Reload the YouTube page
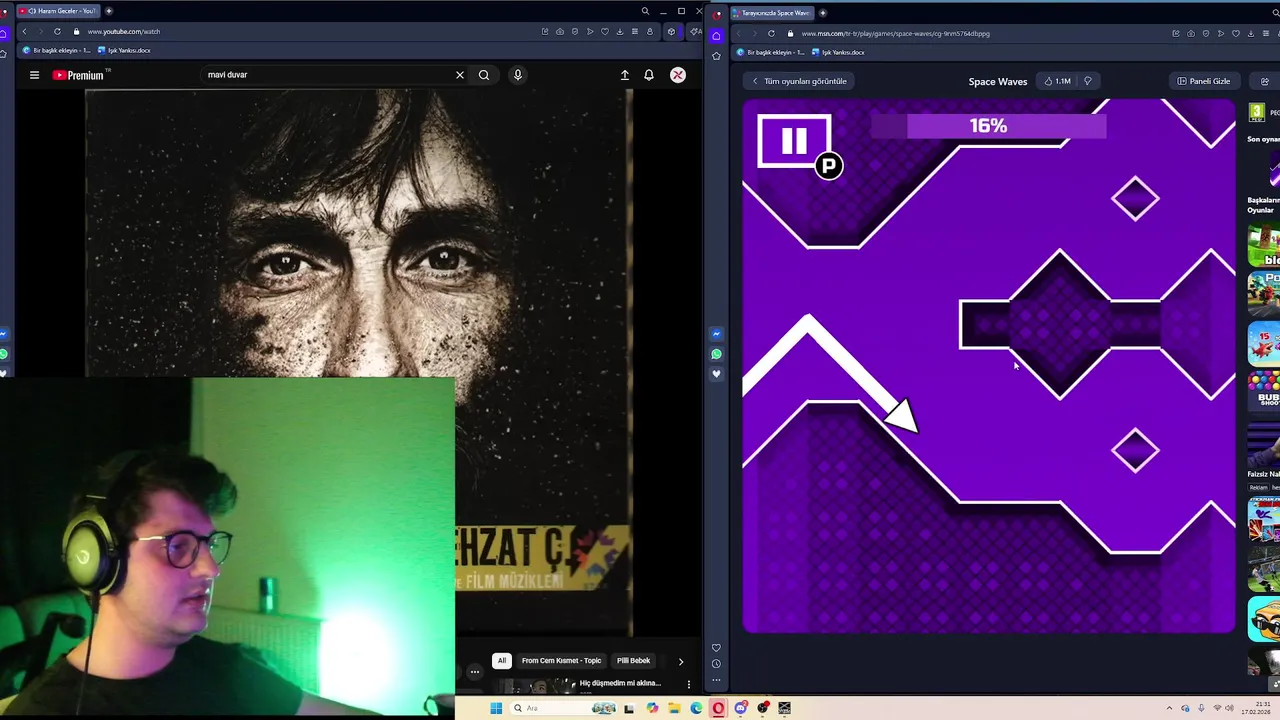The image size is (1280, 720). (x=57, y=32)
